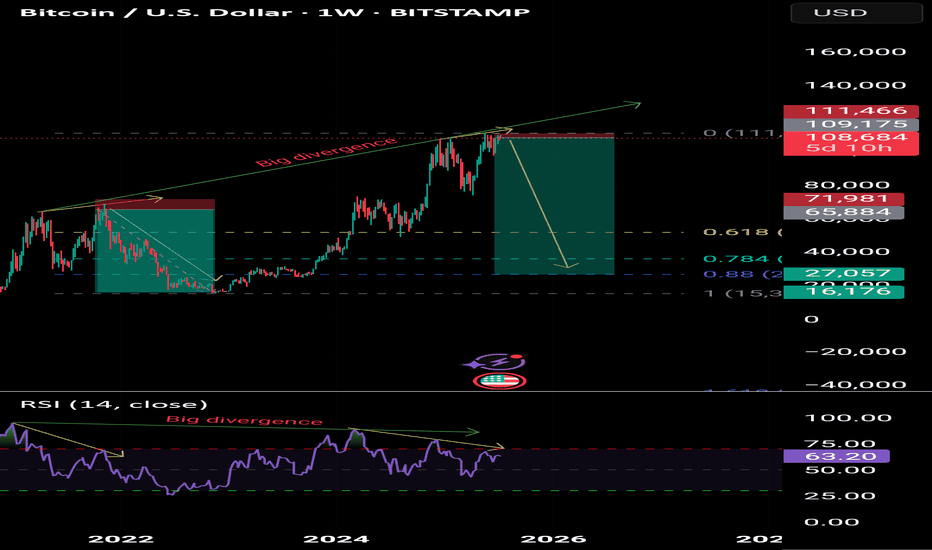Screen dimensions: 932x550
Task: Click the 160,000 price axis label
Action: click(855, 52)
